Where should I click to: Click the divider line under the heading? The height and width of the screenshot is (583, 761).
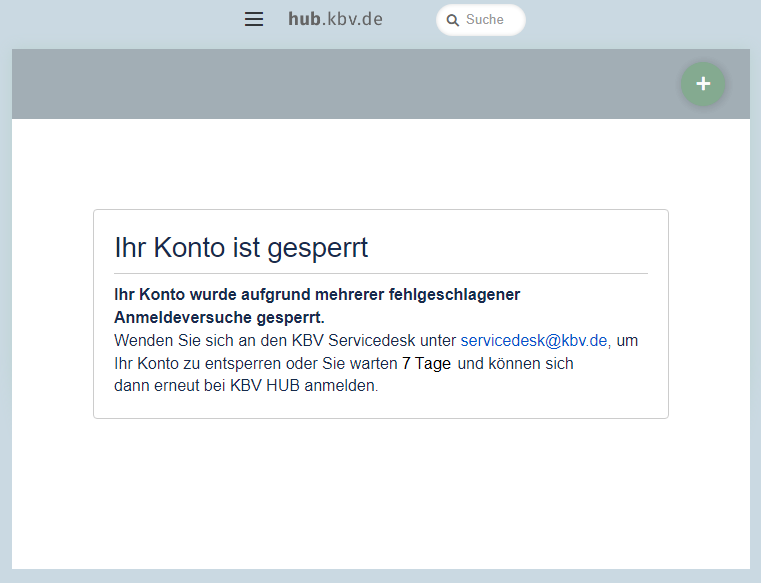click(380, 273)
